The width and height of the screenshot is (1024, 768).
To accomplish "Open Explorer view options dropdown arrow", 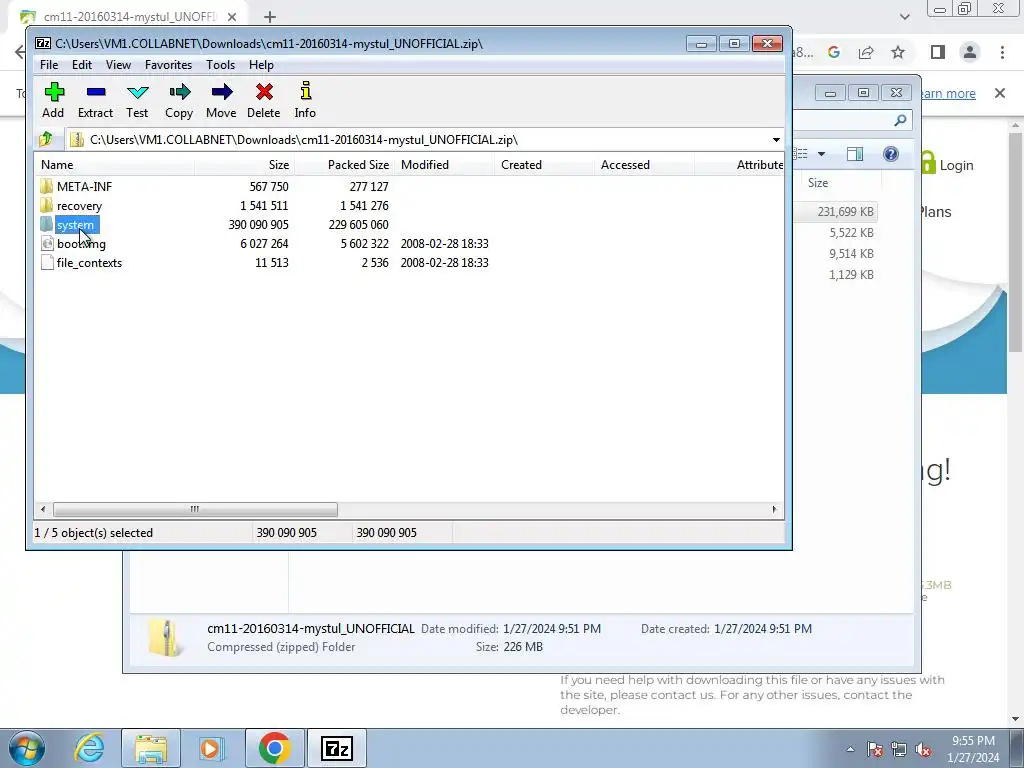I will [x=822, y=154].
